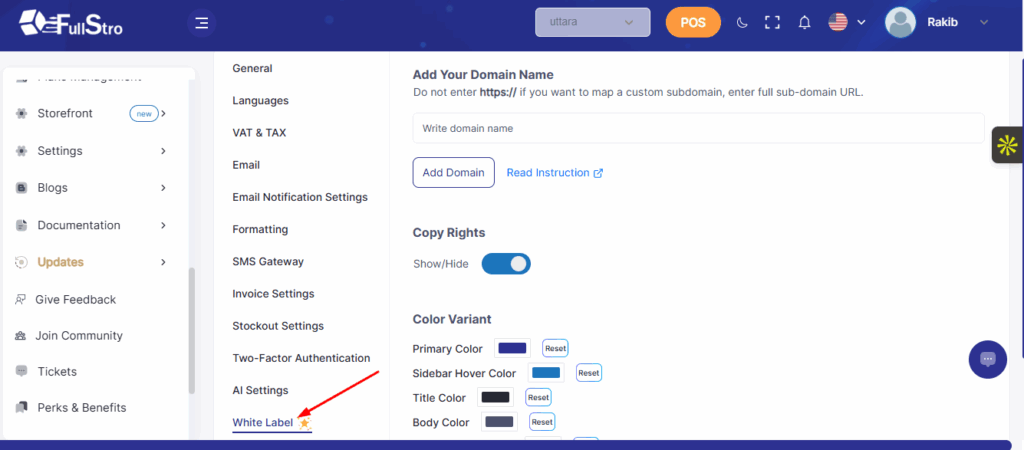Open the POS button
This screenshot has width=1024, height=450.
click(693, 22)
